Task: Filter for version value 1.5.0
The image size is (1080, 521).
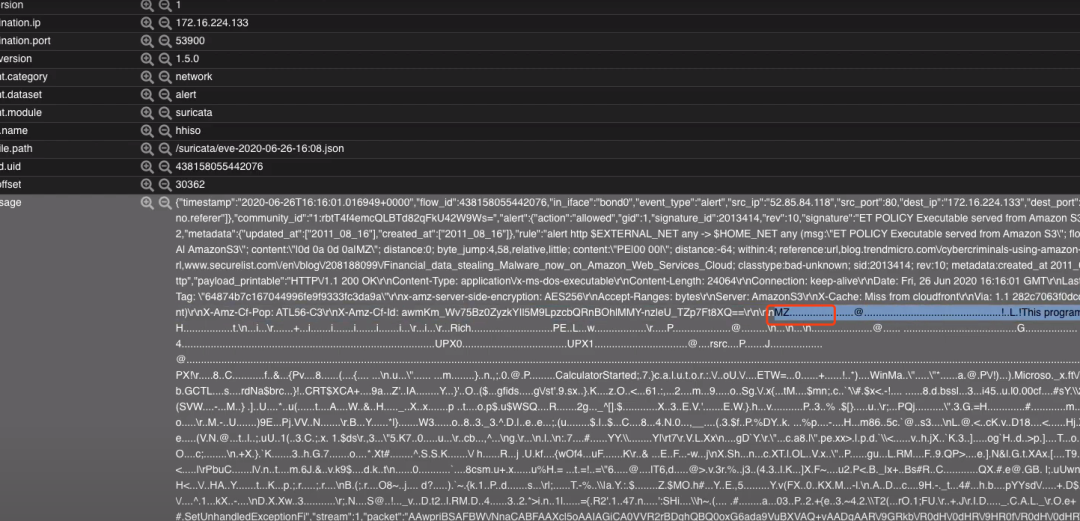Action: pos(147,59)
